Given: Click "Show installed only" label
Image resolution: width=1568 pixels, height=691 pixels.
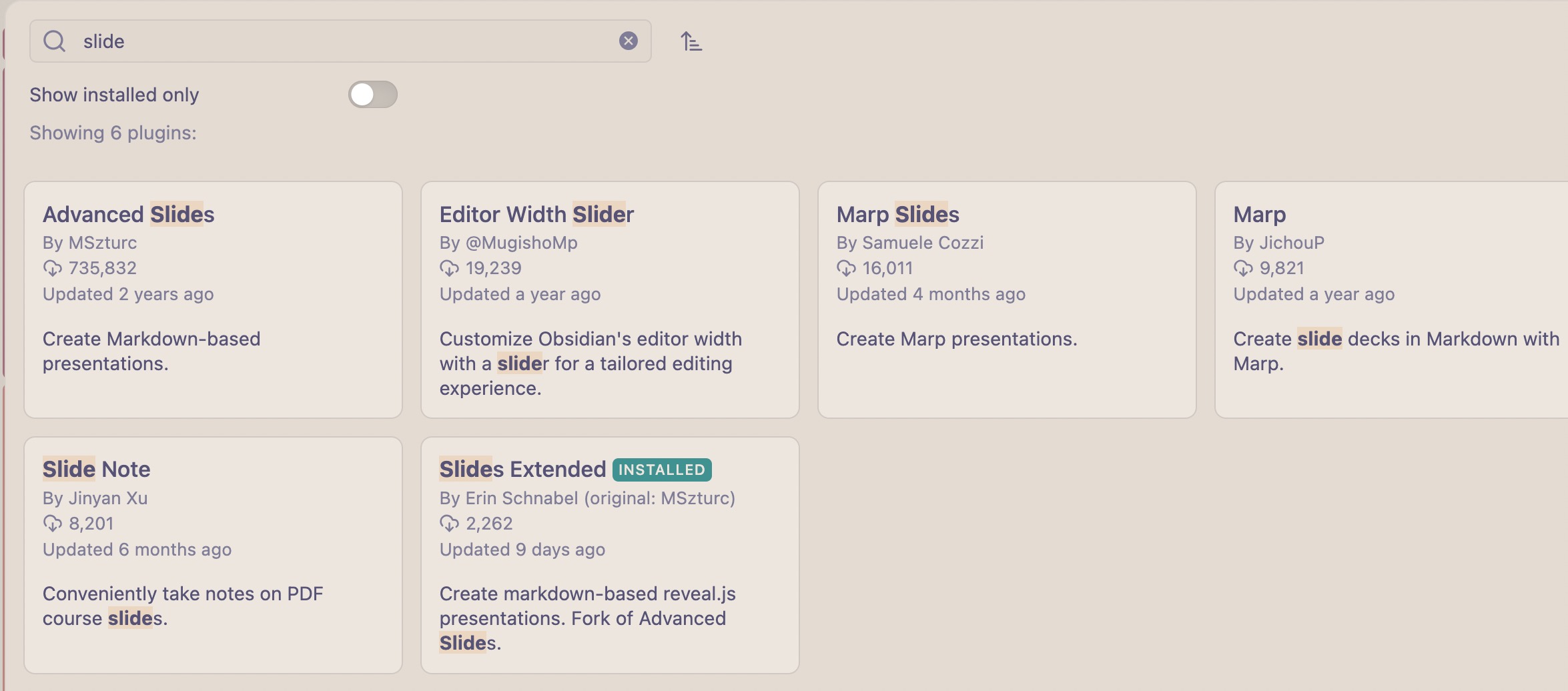Looking at the screenshot, I should pyautogui.click(x=114, y=95).
